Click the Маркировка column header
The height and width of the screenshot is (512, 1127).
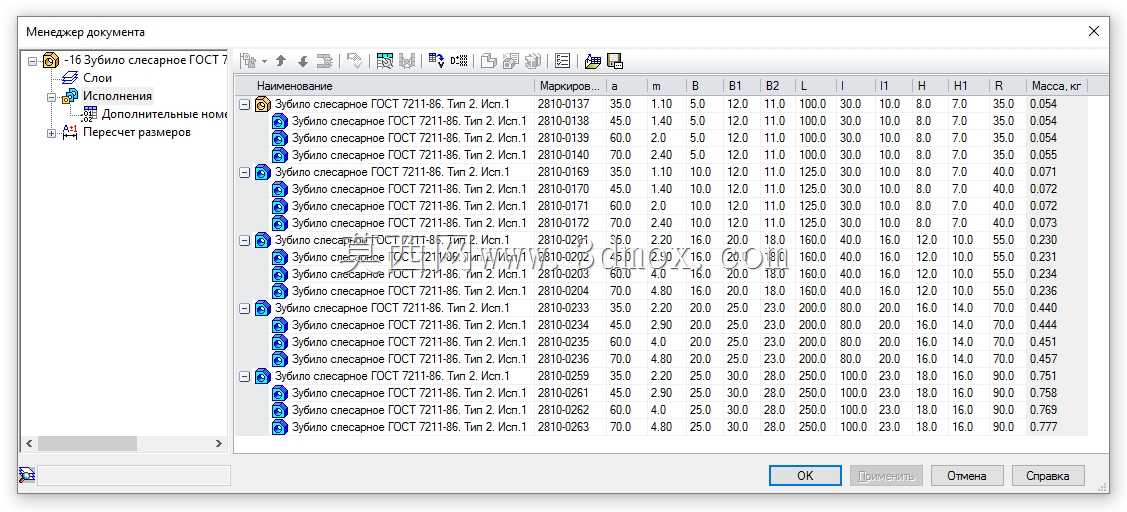pyautogui.click(x=570, y=86)
